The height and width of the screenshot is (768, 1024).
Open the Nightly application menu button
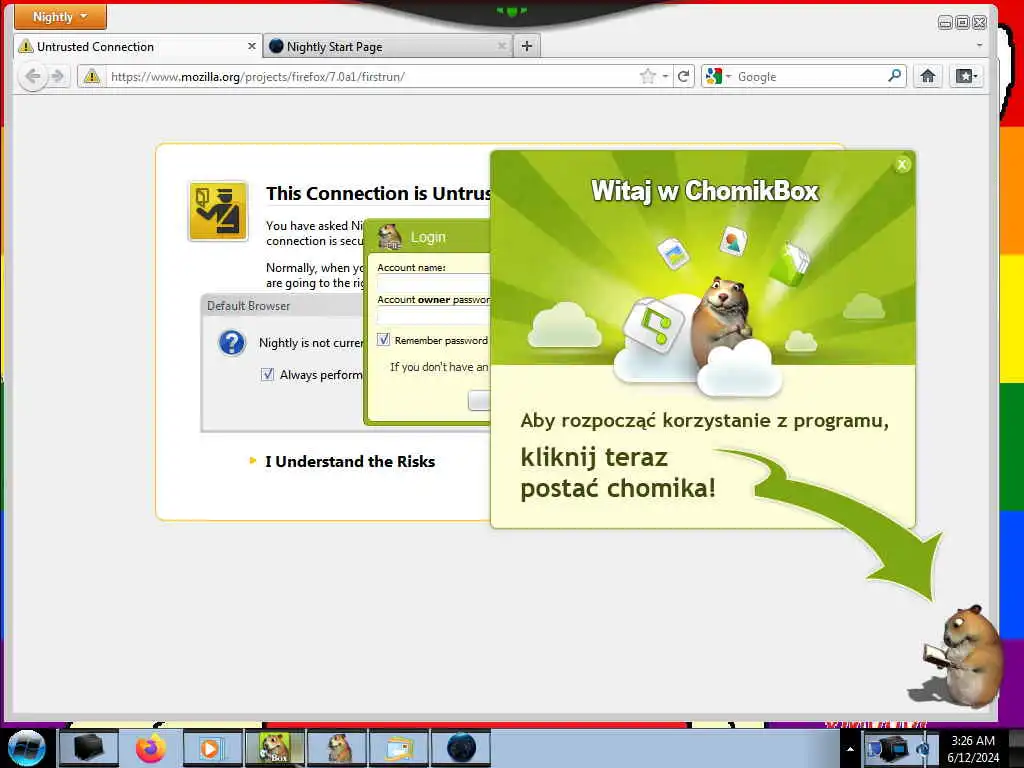coord(60,17)
